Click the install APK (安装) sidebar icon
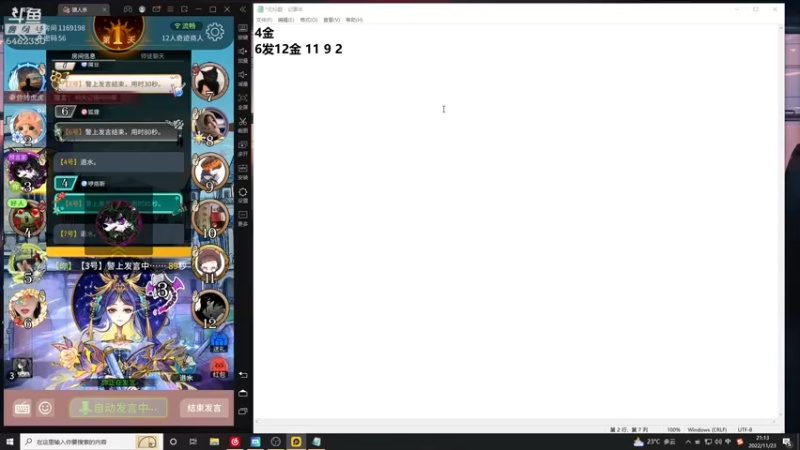Screen dimensions: 800x450 tap(243, 171)
